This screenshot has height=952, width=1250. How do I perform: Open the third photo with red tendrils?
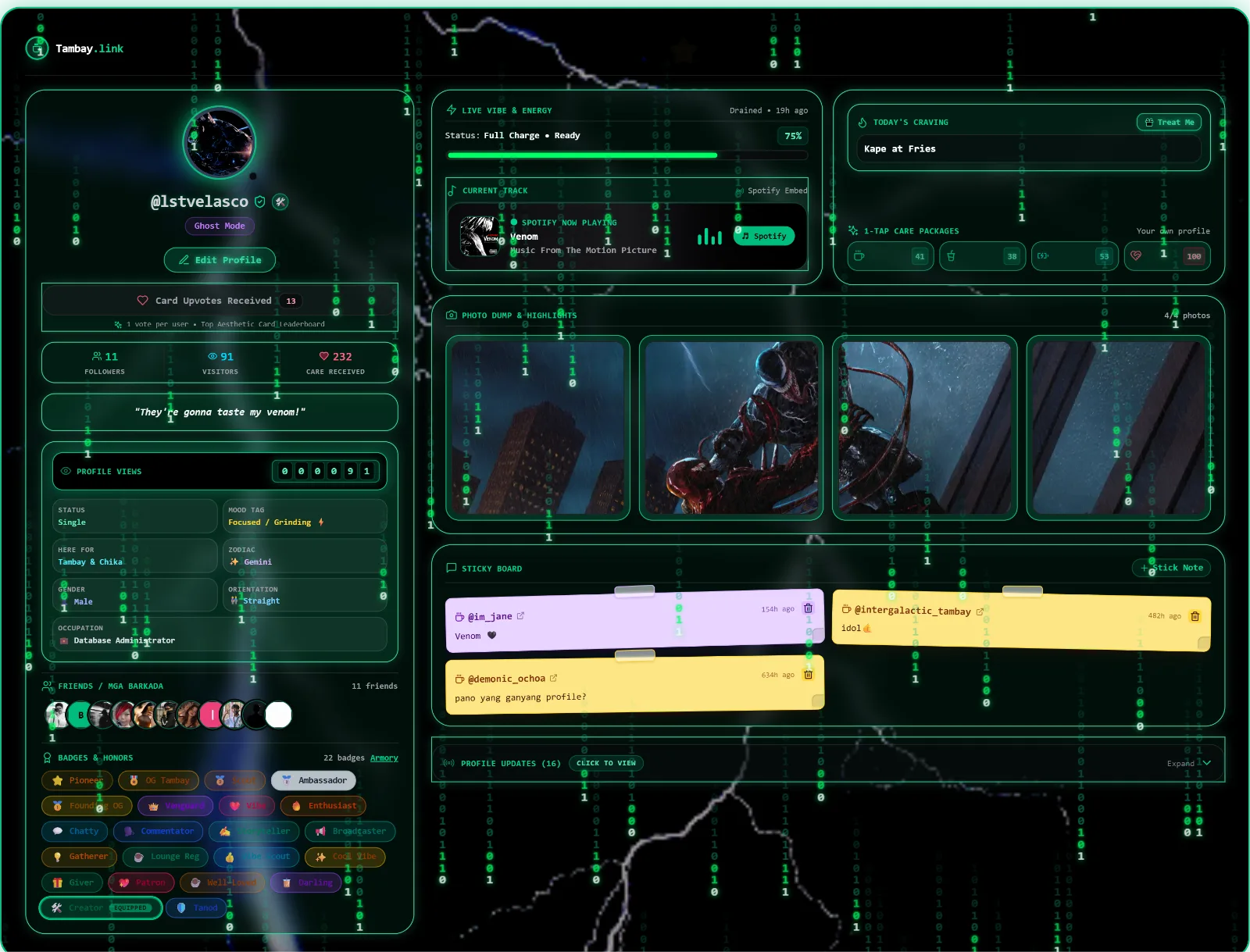pyautogui.click(x=925, y=428)
